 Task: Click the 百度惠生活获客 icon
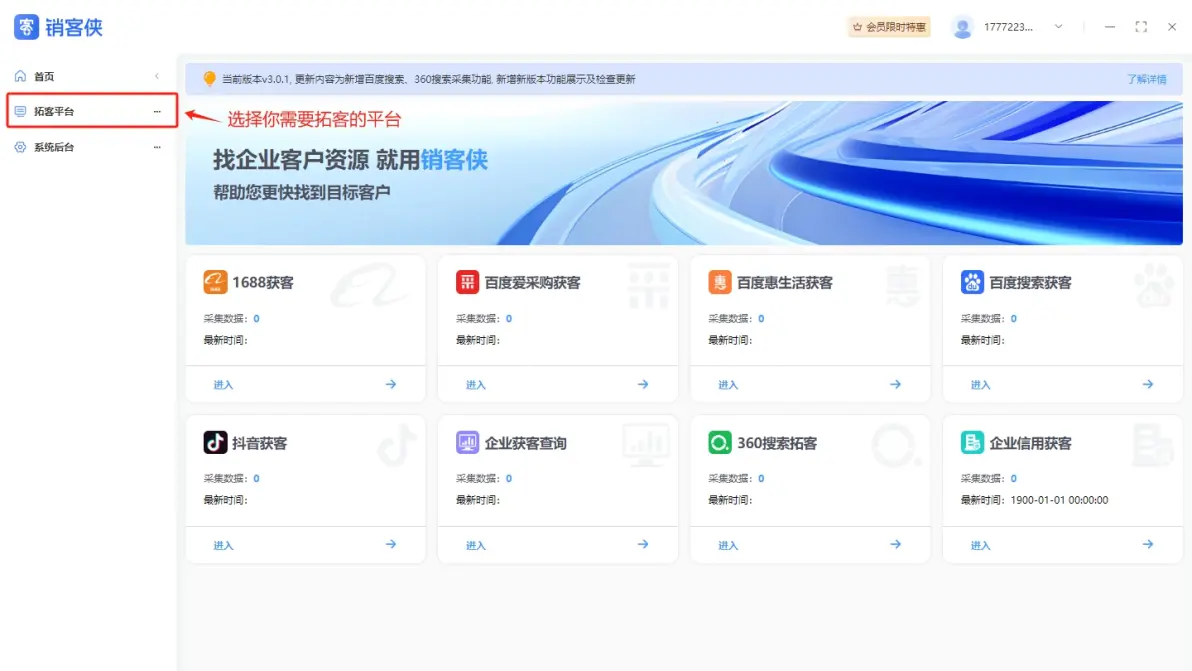[720, 282]
